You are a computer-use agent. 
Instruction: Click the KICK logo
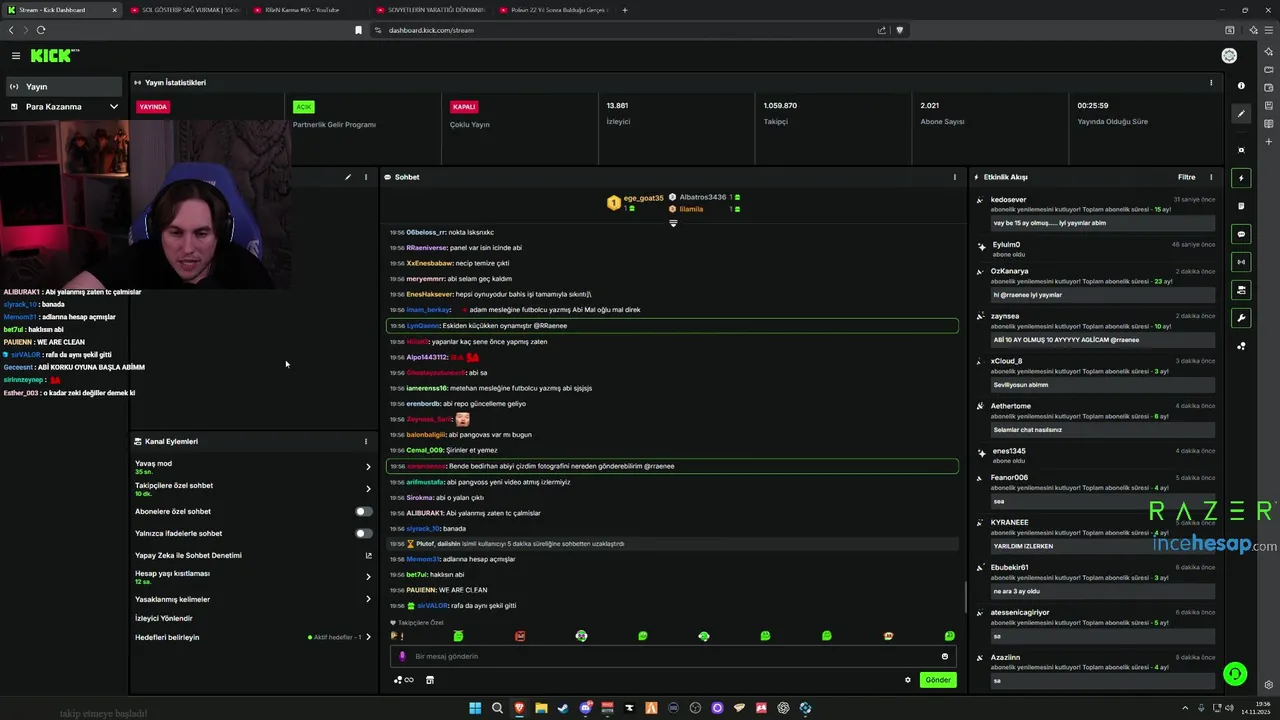point(55,56)
